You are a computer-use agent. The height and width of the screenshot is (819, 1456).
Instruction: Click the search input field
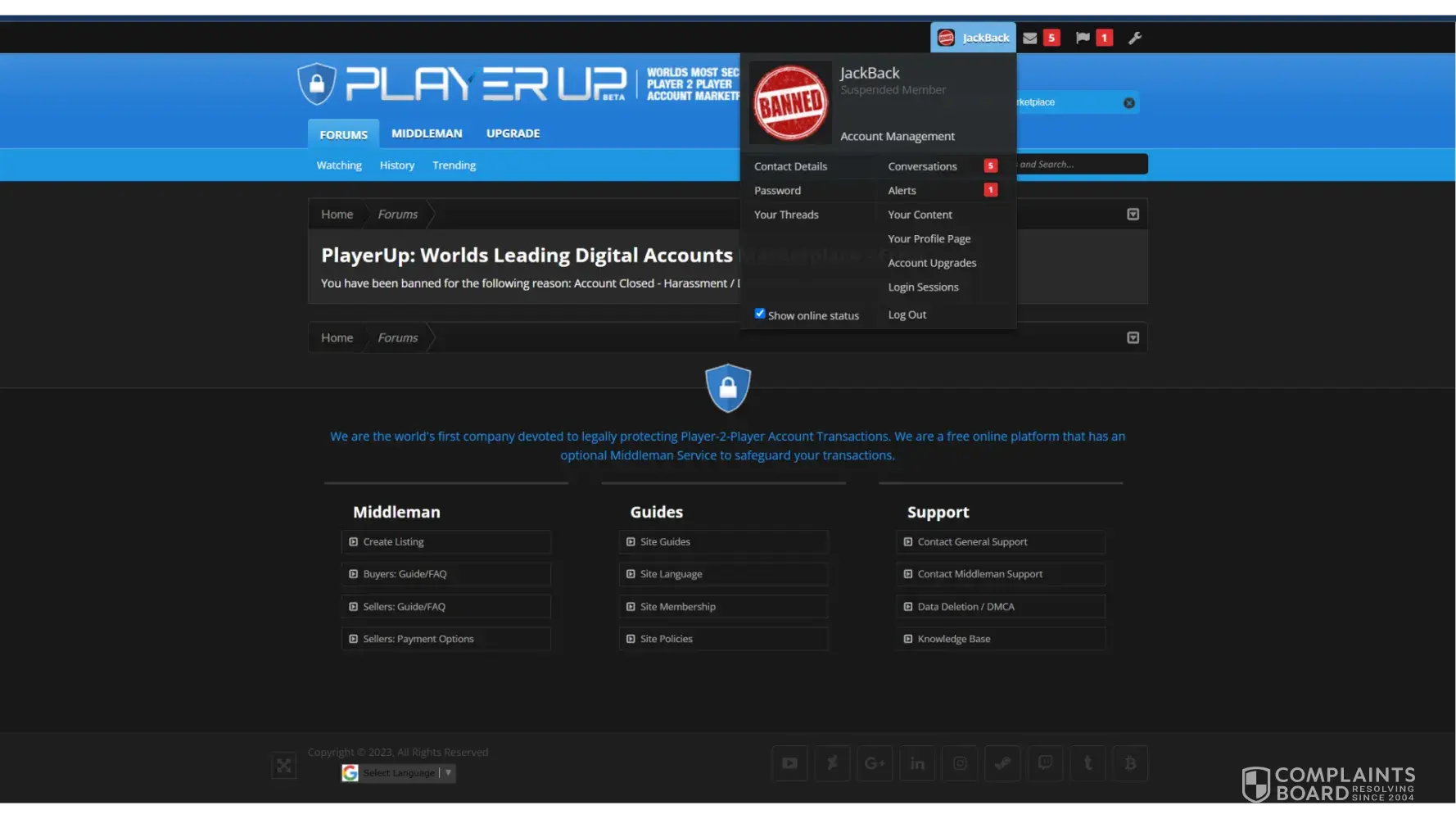(1082, 165)
